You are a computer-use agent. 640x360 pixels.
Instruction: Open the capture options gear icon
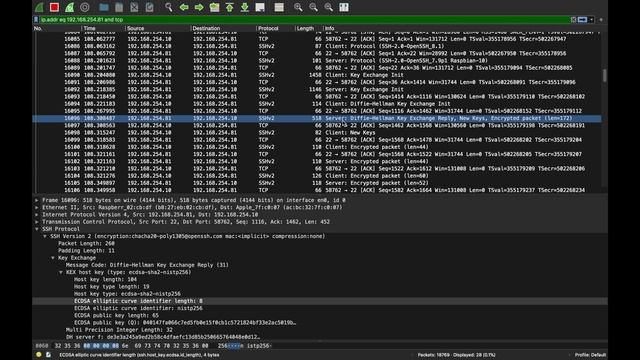click(x=84, y=7)
